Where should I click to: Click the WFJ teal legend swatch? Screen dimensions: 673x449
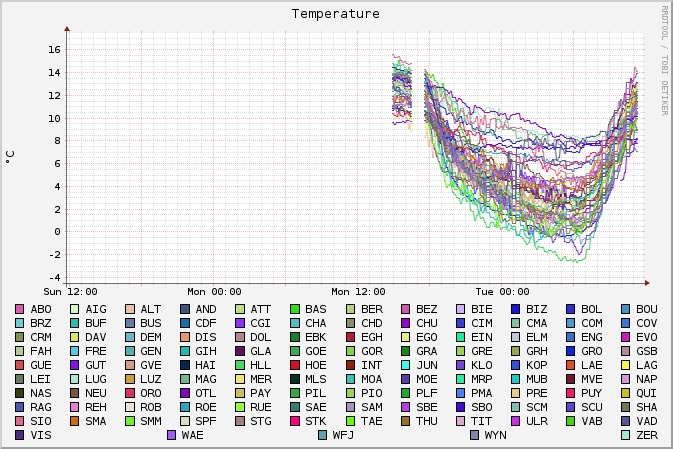pyautogui.click(x=322, y=435)
